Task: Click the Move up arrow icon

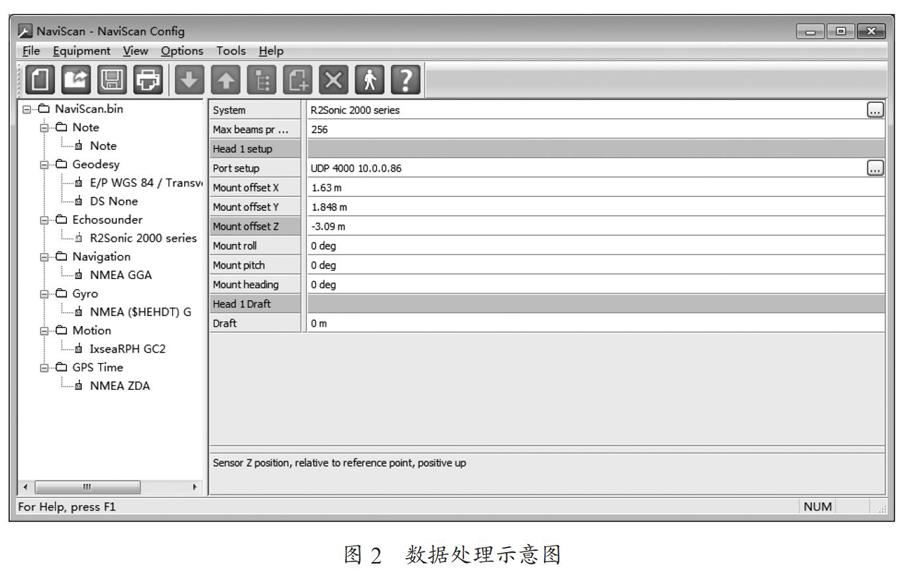Action: coord(226,79)
